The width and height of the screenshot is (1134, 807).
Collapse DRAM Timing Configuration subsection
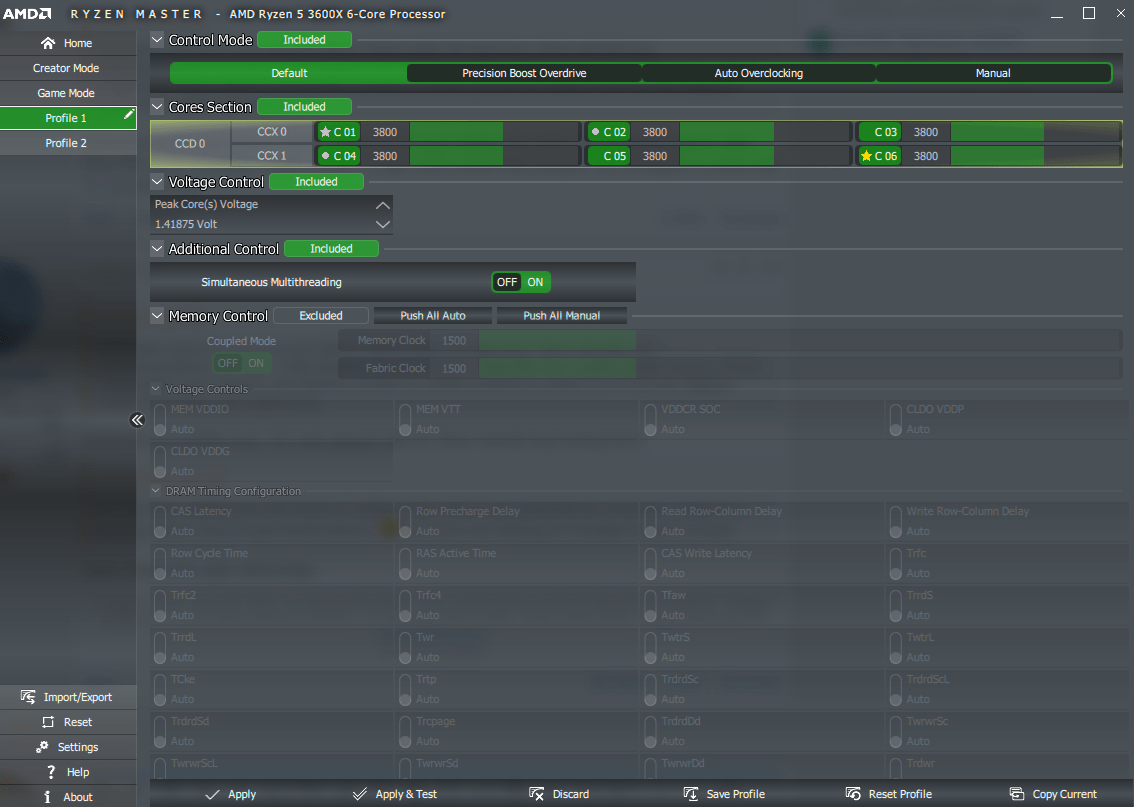pyautogui.click(x=155, y=490)
